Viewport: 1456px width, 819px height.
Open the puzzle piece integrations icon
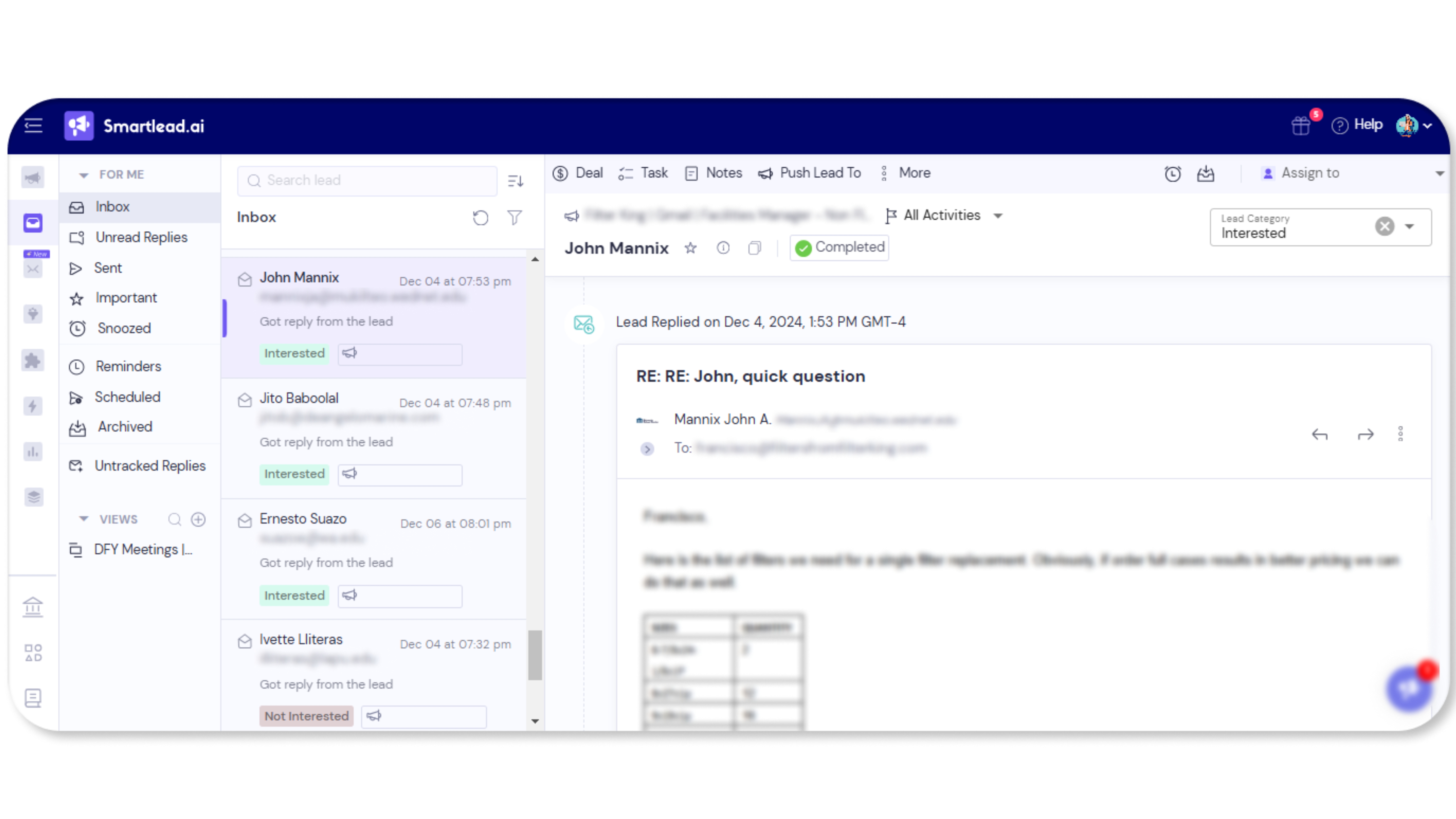click(x=33, y=361)
